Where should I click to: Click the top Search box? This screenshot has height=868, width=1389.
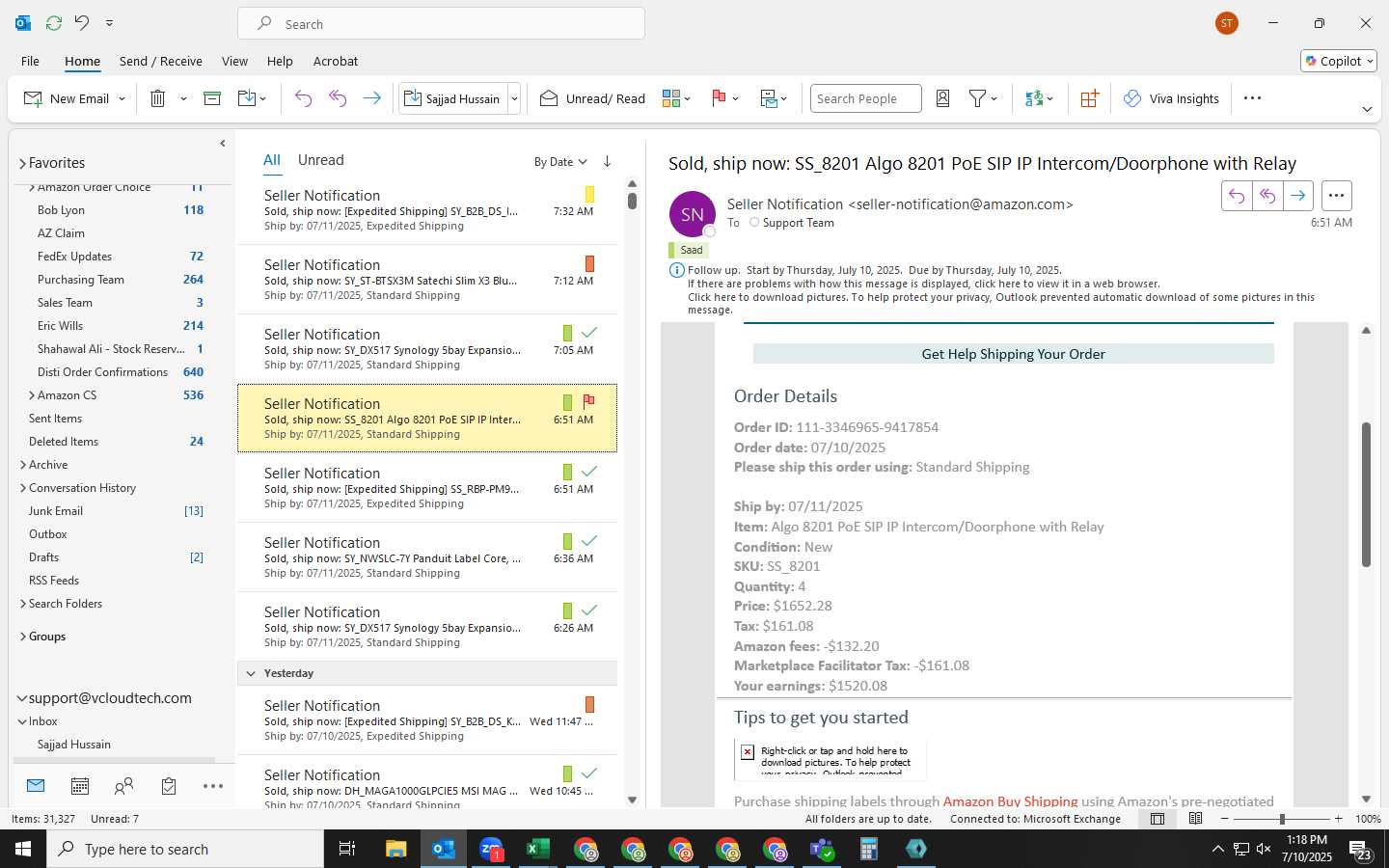pos(442,23)
